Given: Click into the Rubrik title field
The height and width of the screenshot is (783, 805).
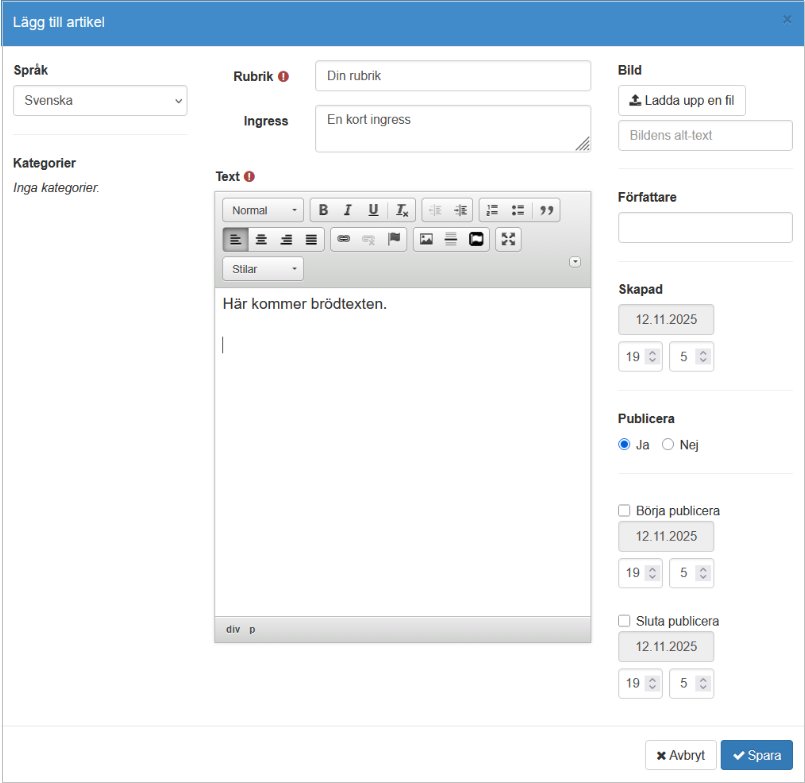Looking at the screenshot, I should point(452,76).
